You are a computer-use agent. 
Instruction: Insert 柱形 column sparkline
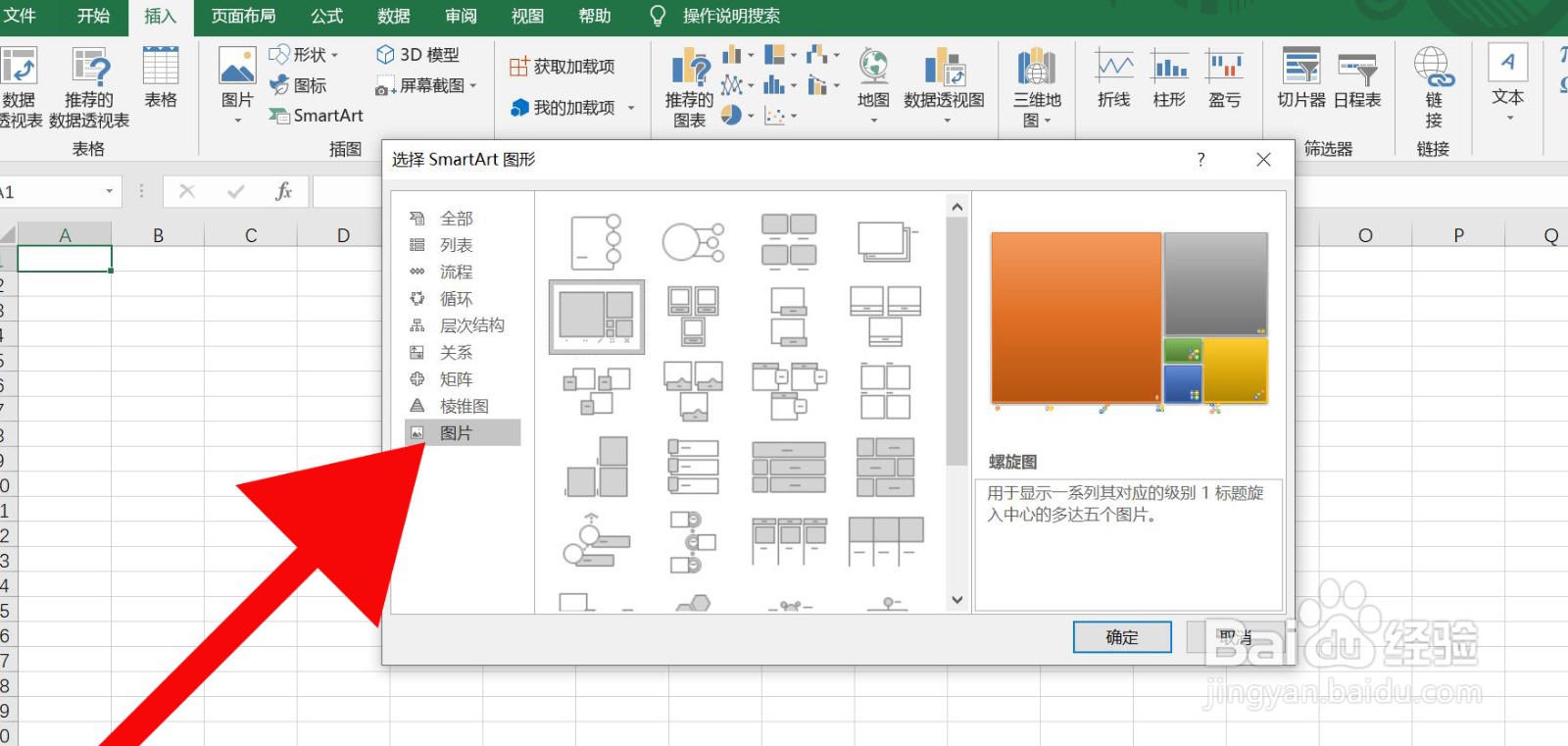click(1169, 78)
